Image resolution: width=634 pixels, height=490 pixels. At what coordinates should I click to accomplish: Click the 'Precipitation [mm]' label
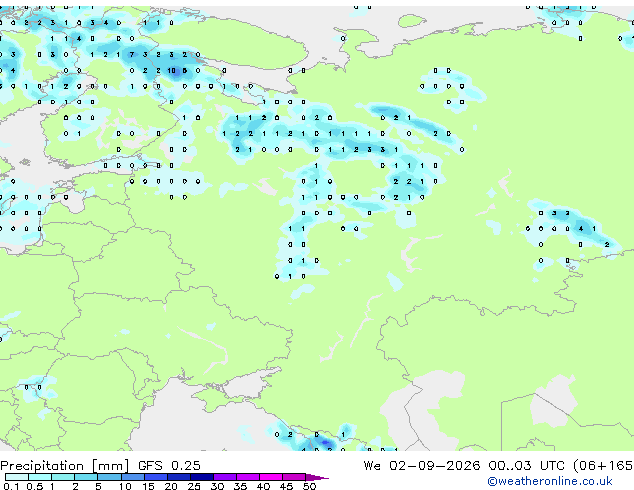pyautogui.click(x=65, y=466)
